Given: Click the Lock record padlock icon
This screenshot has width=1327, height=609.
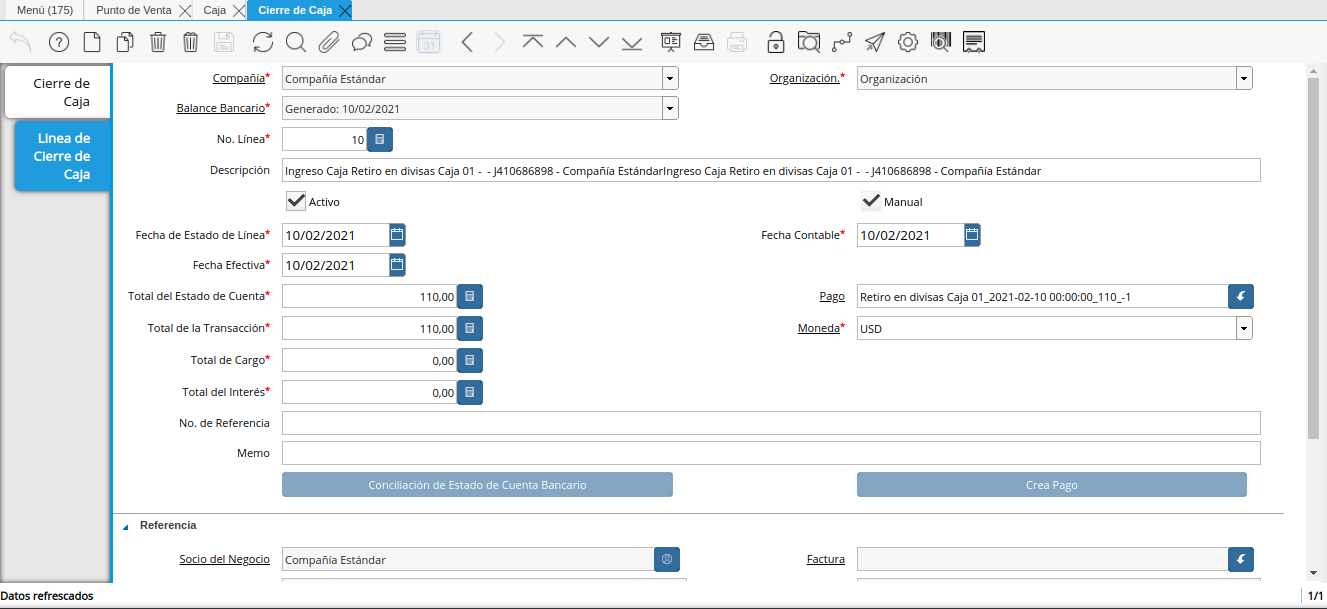Looking at the screenshot, I should click(776, 42).
